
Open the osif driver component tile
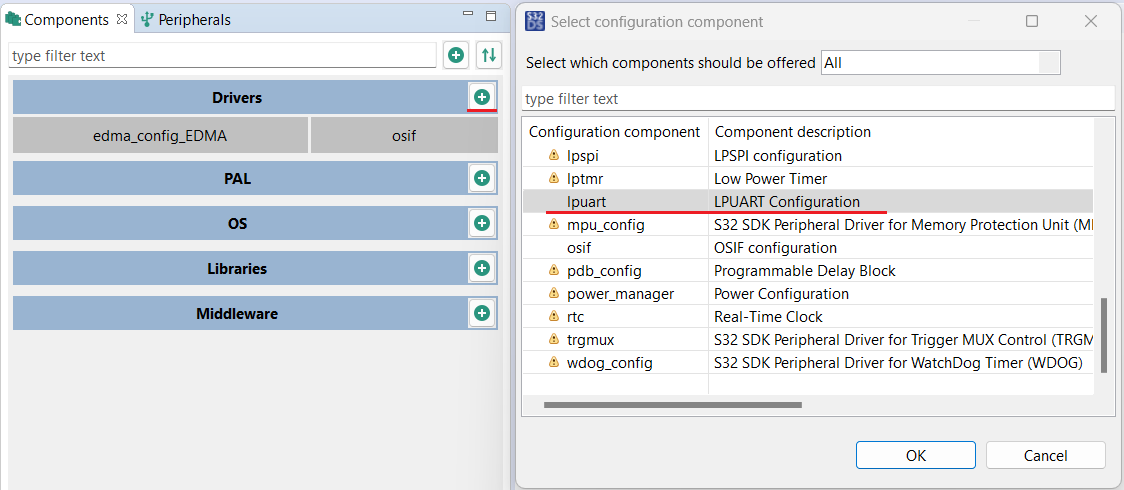click(404, 135)
